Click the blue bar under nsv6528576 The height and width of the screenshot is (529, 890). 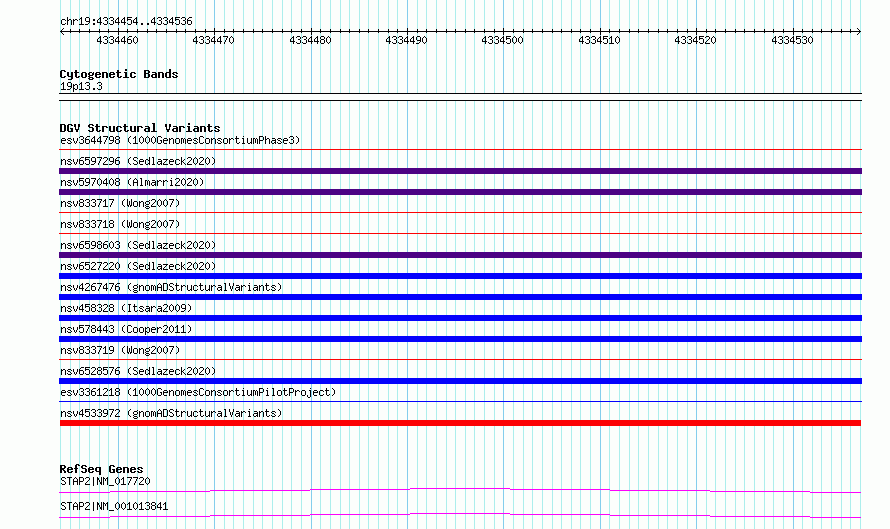point(460,381)
